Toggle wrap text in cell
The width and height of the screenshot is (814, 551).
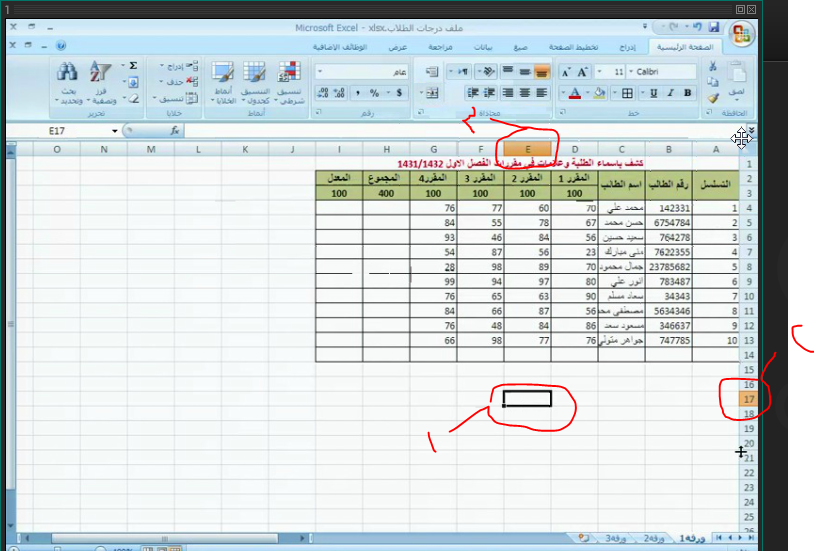coord(431,72)
